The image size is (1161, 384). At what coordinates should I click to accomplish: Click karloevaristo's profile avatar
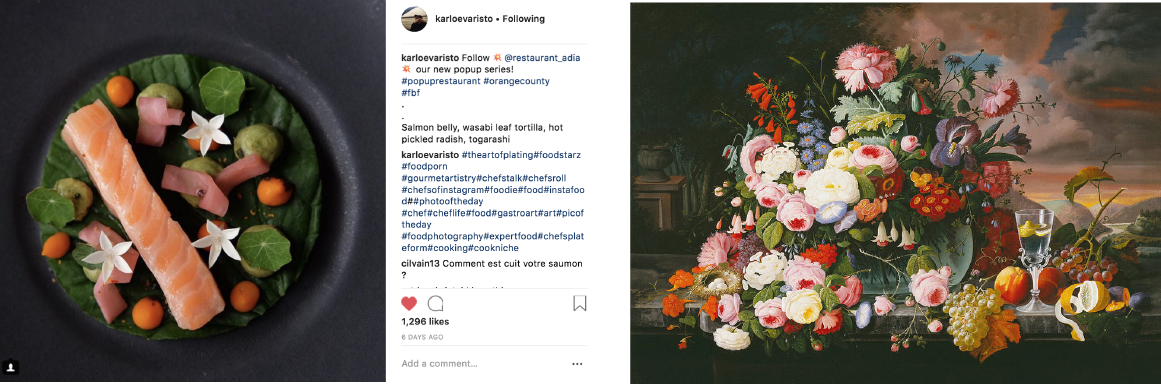(414, 18)
